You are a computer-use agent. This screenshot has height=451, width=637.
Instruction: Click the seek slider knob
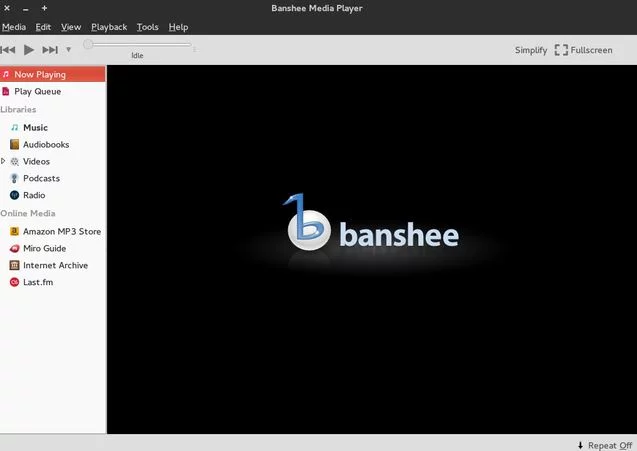88,44
